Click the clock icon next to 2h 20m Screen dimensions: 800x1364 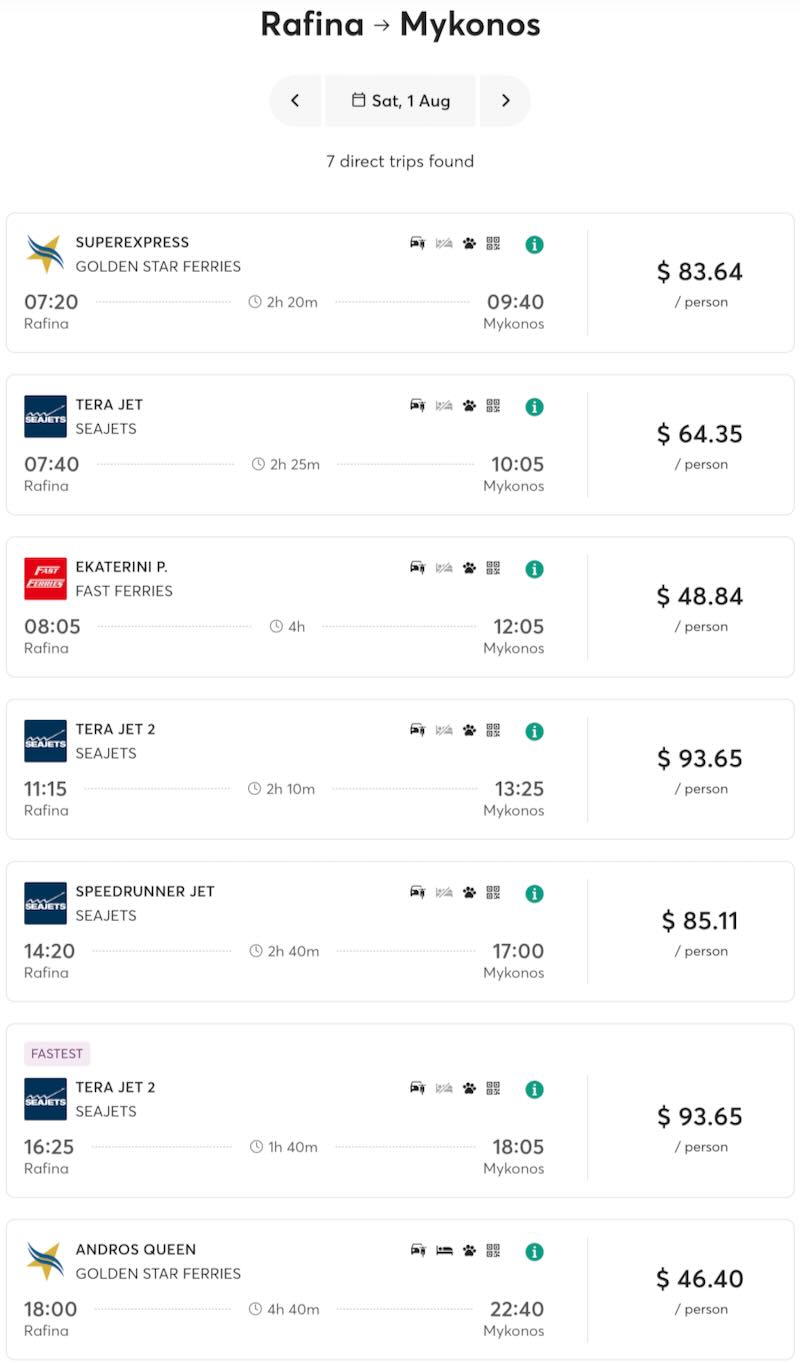tap(257, 302)
